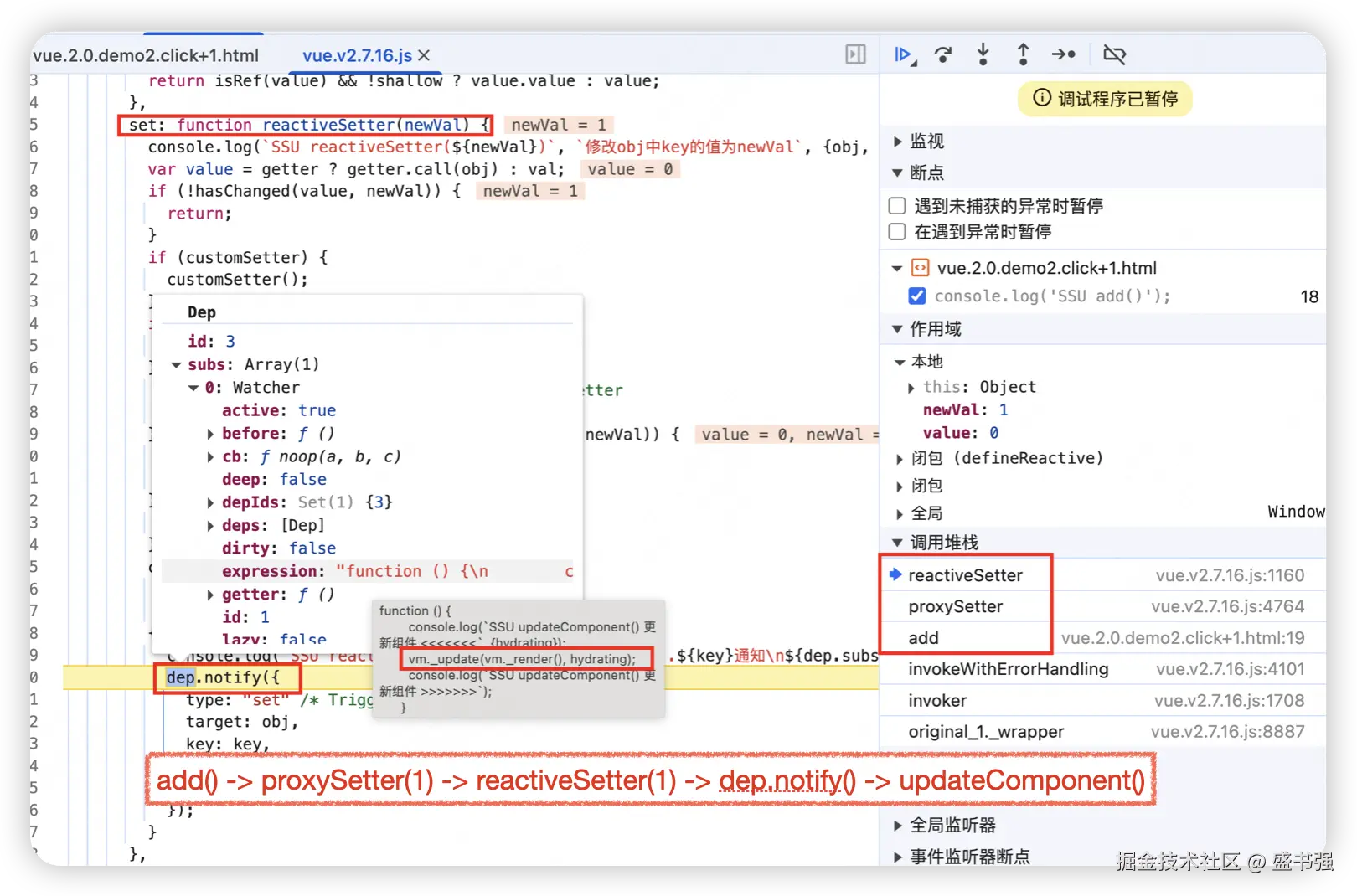Resume script execution with the play icon

tap(904, 55)
